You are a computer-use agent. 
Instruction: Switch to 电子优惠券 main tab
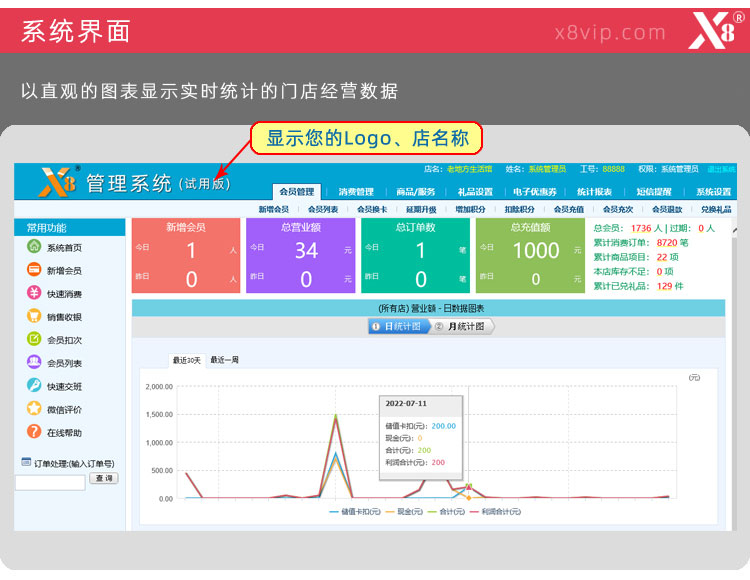click(x=535, y=192)
